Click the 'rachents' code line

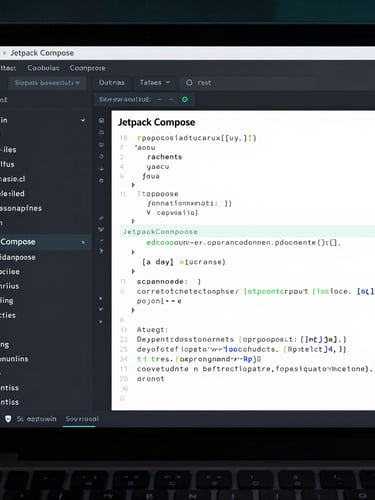[165, 157]
